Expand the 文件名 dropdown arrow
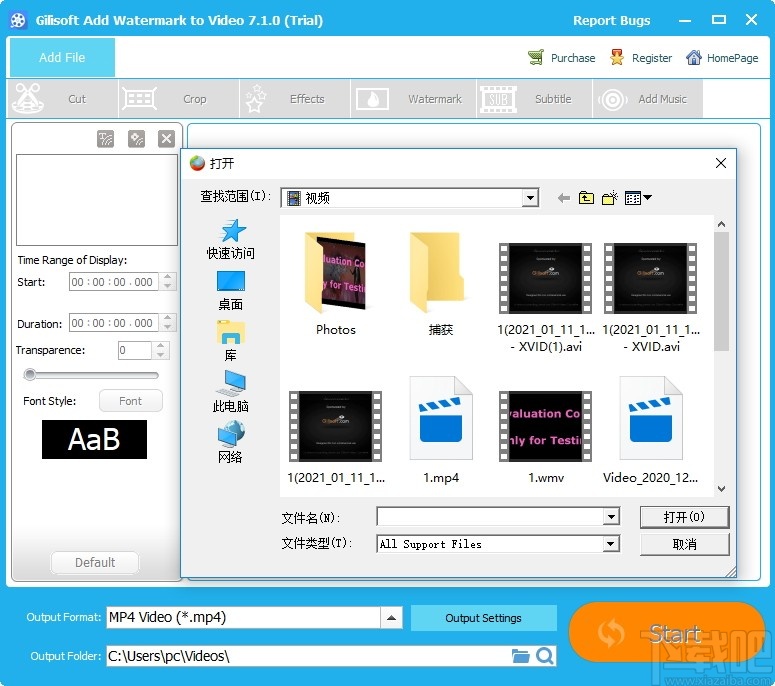The width and height of the screenshot is (775, 686). pos(611,517)
